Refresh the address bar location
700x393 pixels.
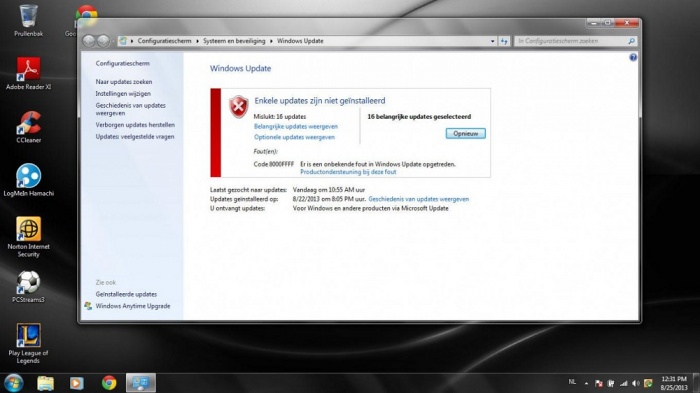click(x=504, y=41)
